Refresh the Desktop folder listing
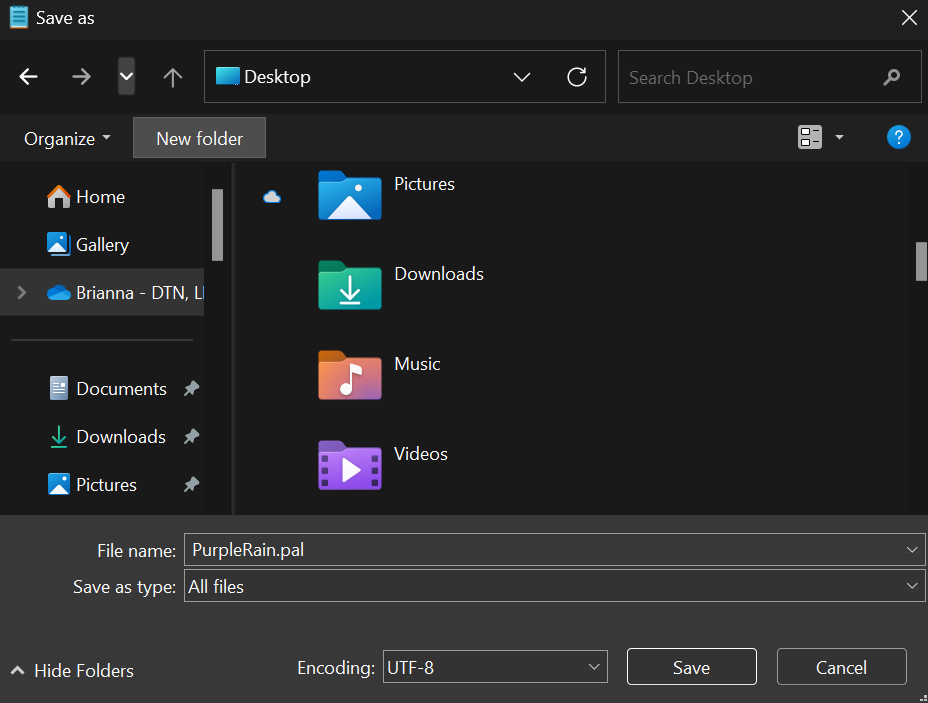Screen dimensions: 928x703 (x=577, y=77)
